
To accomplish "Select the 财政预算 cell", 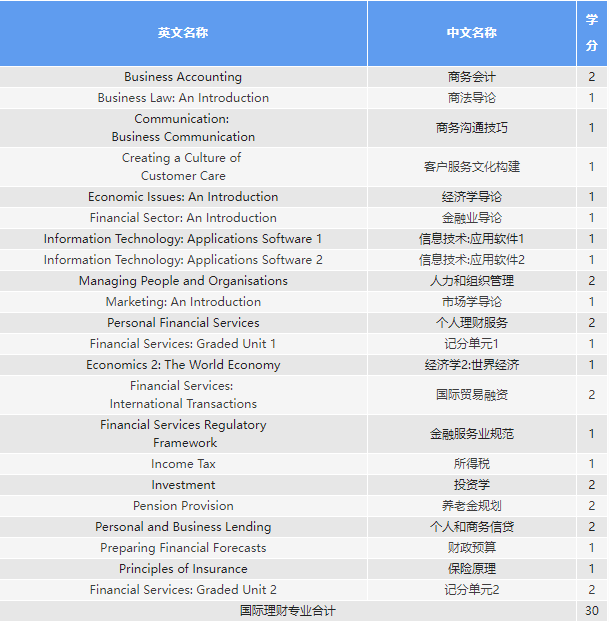I will [x=472, y=548].
